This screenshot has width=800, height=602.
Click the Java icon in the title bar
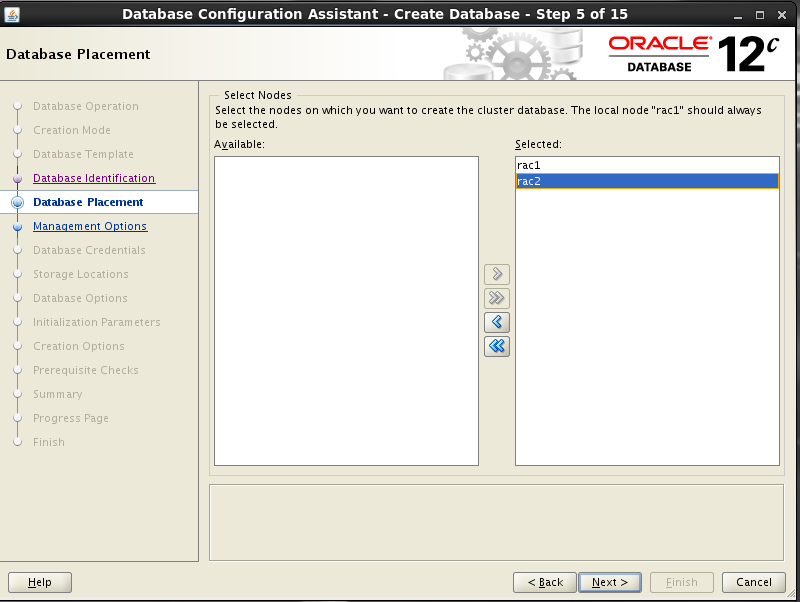[x=12, y=14]
